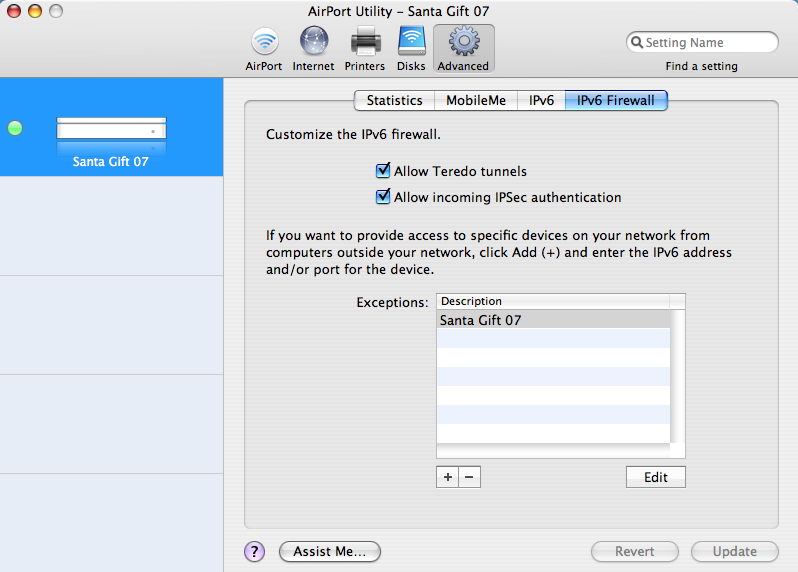
Task: Click the Assist Me... button
Action: [x=330, y=551]
